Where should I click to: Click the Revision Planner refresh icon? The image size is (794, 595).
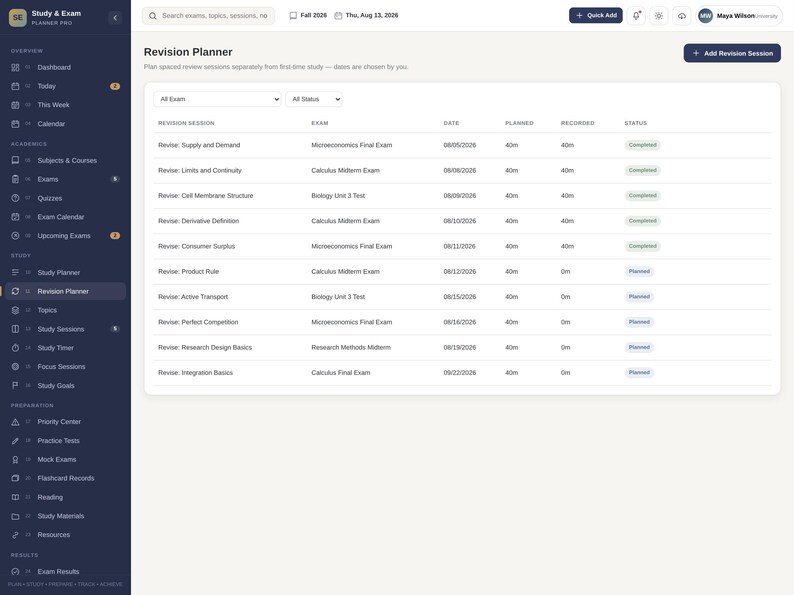pos(15,291)
